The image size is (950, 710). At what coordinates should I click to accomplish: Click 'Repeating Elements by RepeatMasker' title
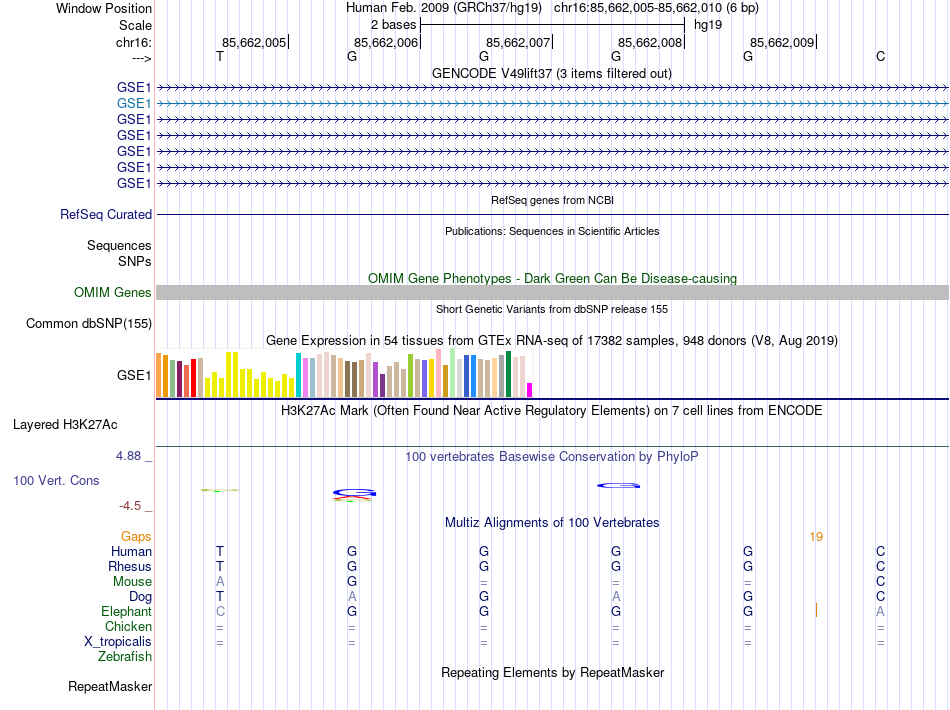point(553,672)
